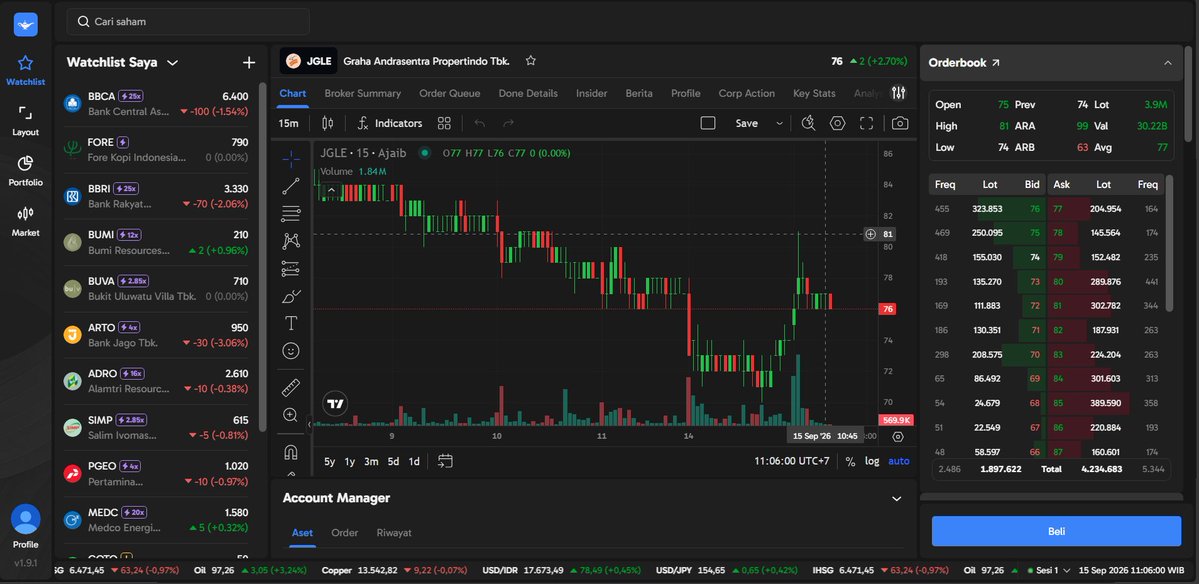
Task: Toggle the chart layout square checkbox
Action: point(708,123)
